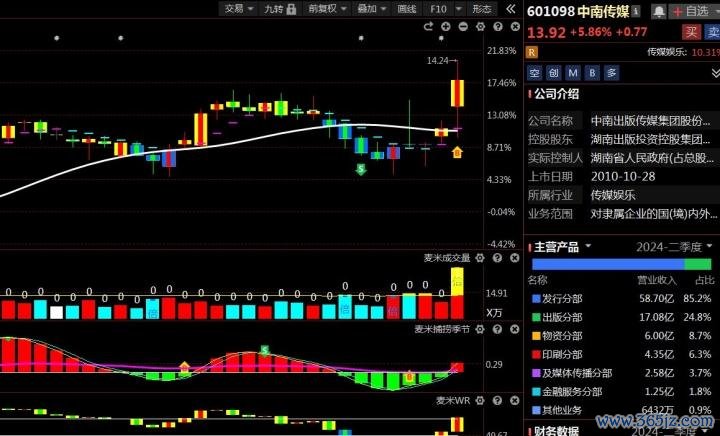The width and height of the screenshot is (720, 436).
Task: Add stock with the 自选 button
Action: pyautogui.click(x=693, y=11)
